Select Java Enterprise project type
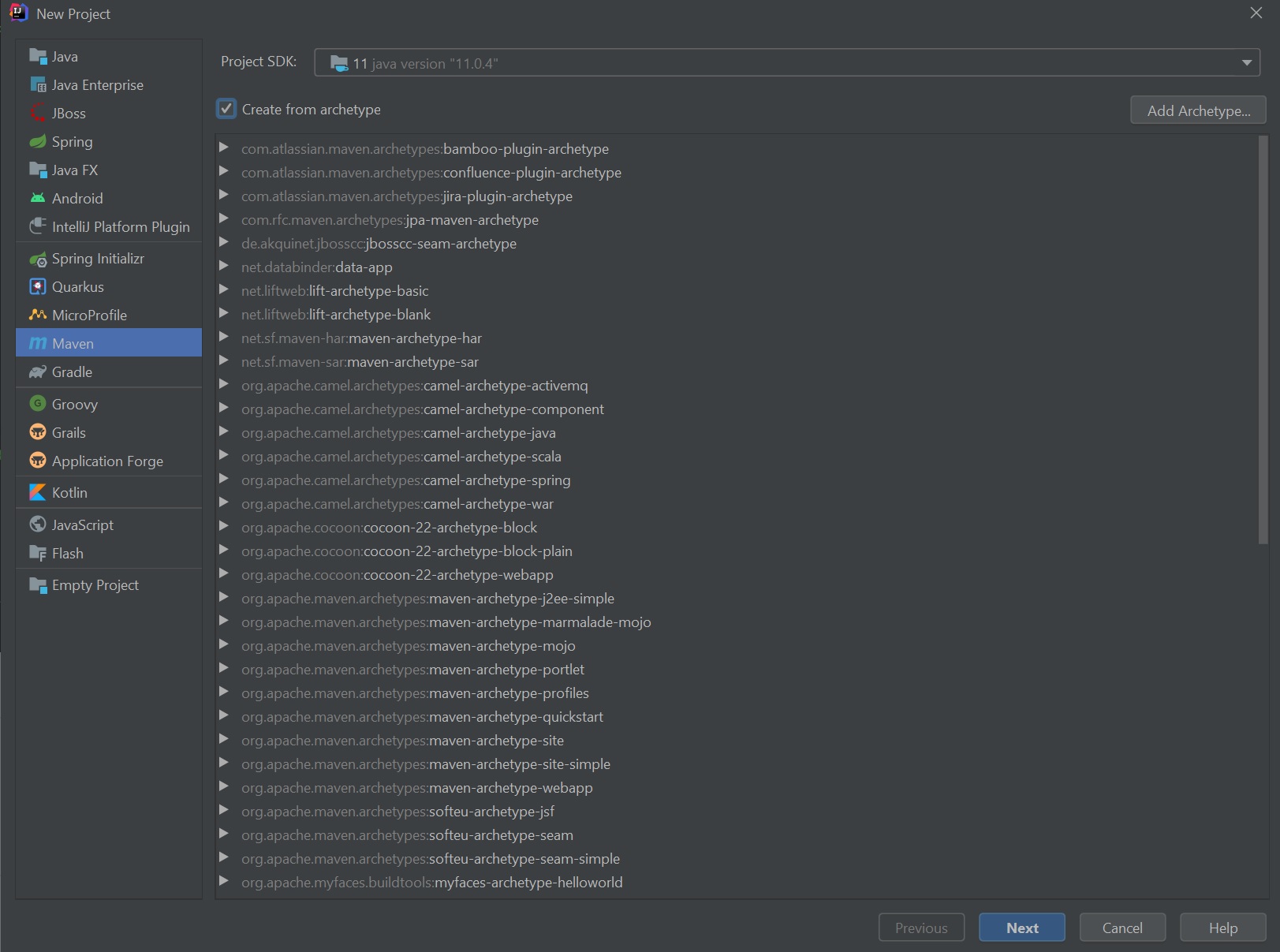This screenshot has height=952, width=1280. coord(97,85)
